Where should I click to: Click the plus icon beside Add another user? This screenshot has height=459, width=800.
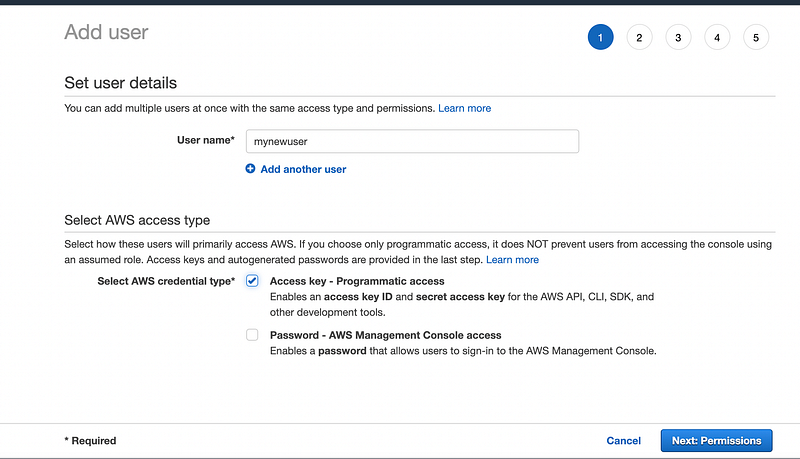pyautogui.click(x=250, y=169)
